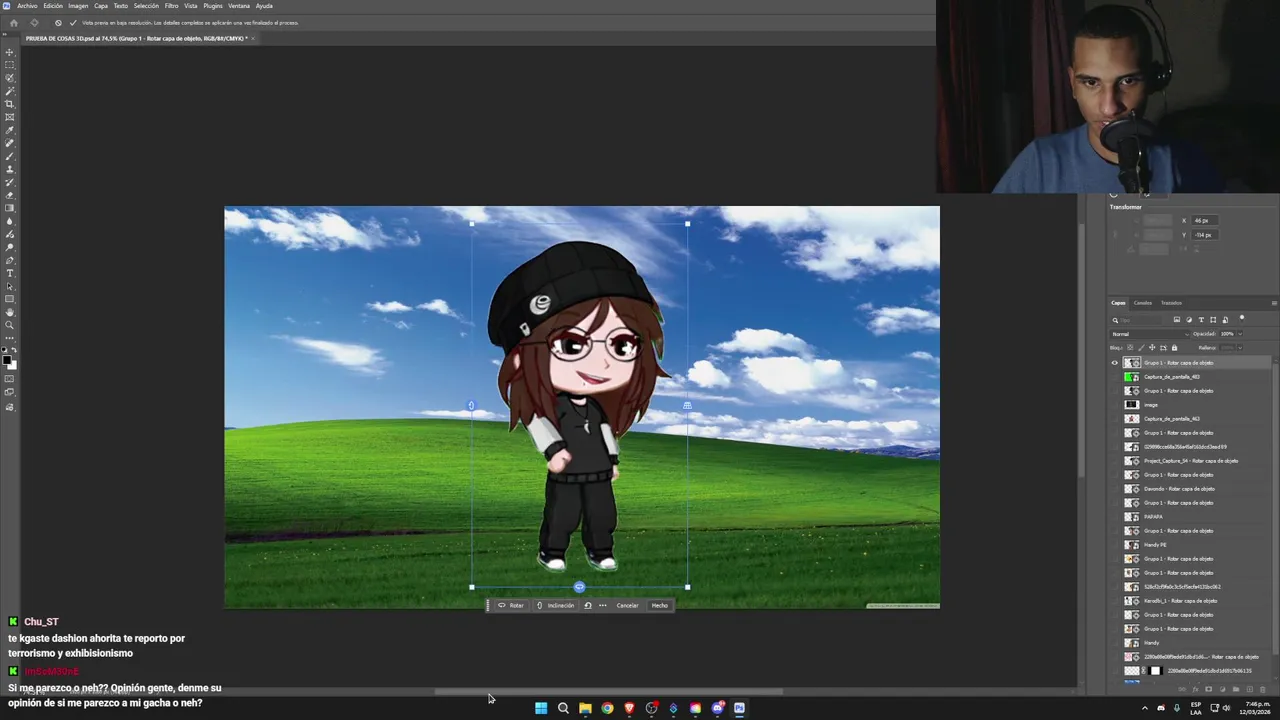The image size is (1280, 720).
Task: Select the Dodge tool
Action: [x=10, y=247]
